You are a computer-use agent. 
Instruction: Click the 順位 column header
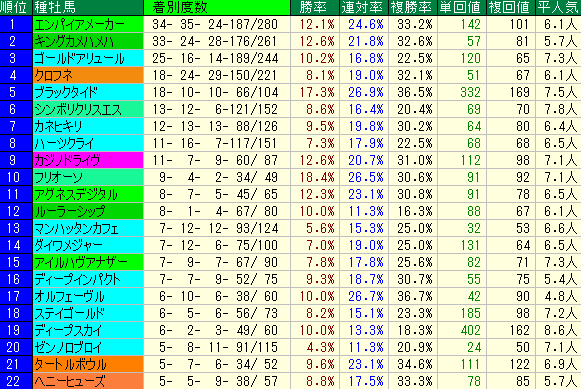pos(16,7)
